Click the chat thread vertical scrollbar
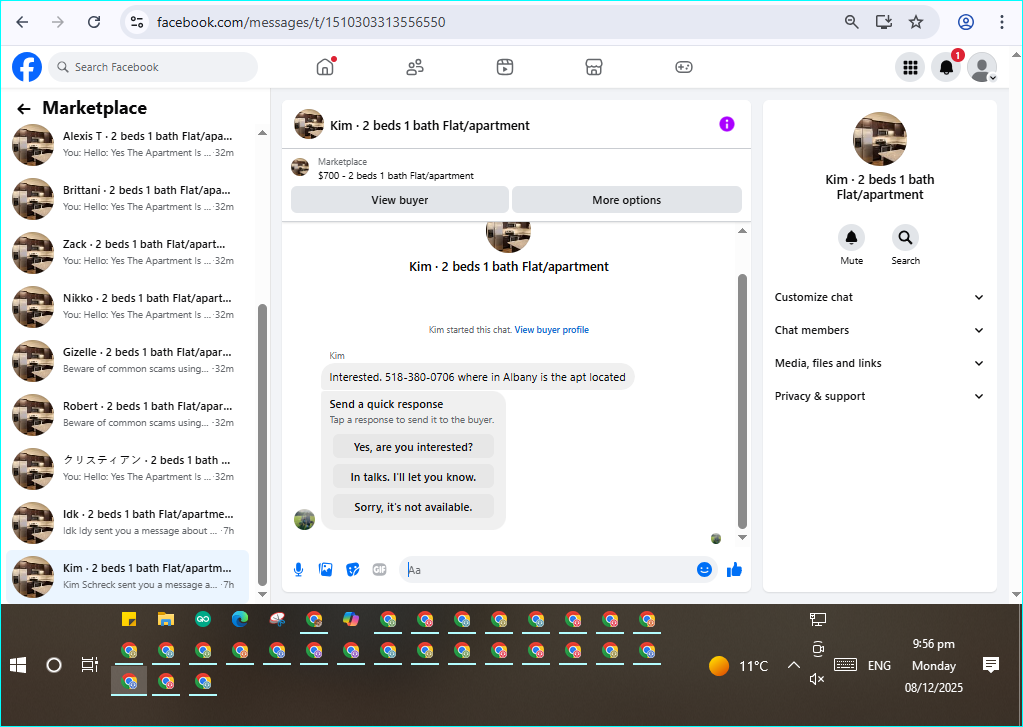The width and height of the screenshot is (1023, 727). pyautogui.click(x=742, y=401)
